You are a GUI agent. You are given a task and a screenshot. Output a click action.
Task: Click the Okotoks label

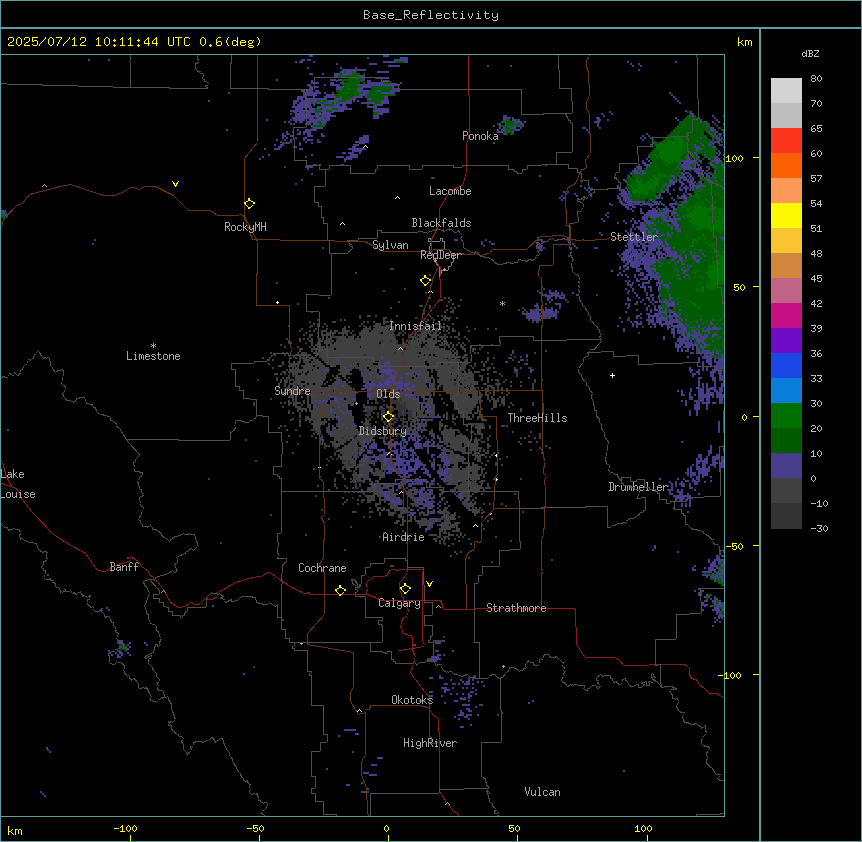[x=412, y=700]
